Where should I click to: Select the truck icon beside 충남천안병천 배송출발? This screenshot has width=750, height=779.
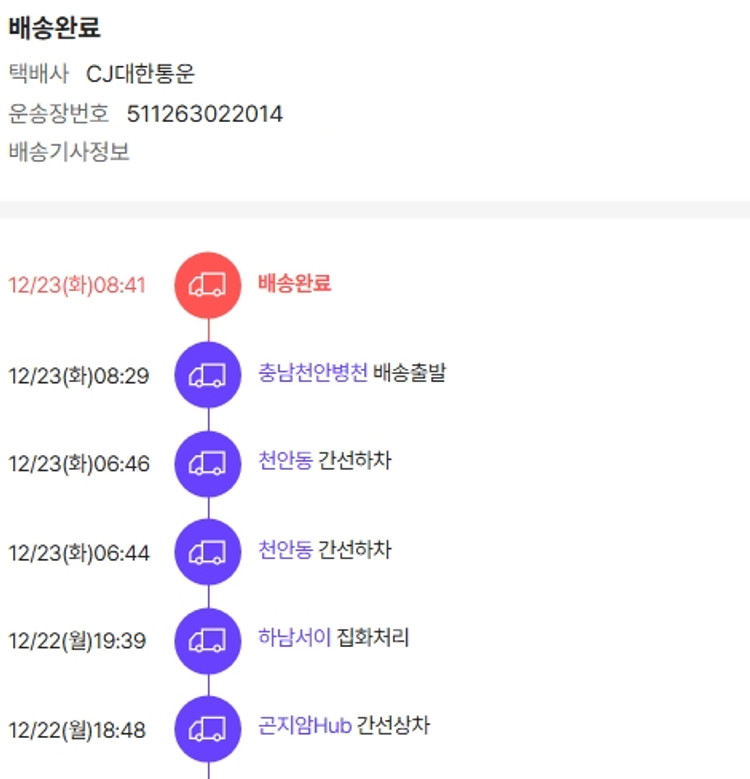point(208,375)
